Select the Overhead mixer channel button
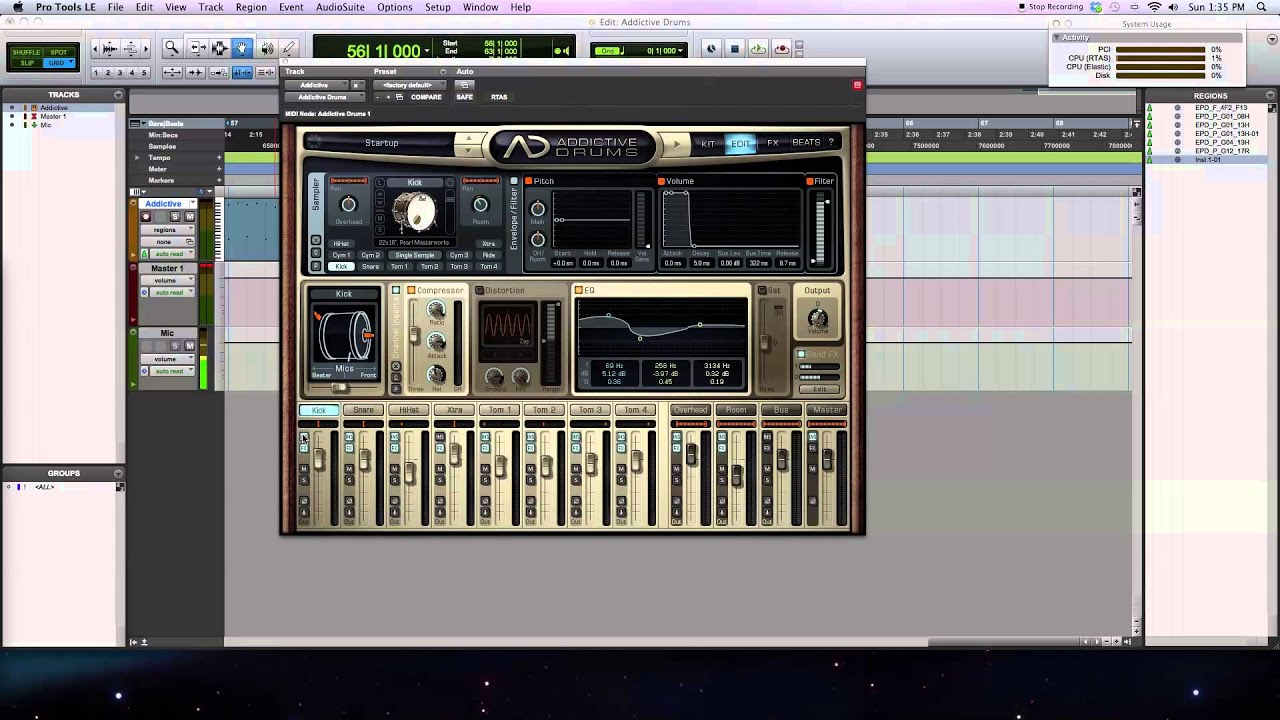Image resolution: width=1280 pixels, height=720 pixels. click(690, 410)
